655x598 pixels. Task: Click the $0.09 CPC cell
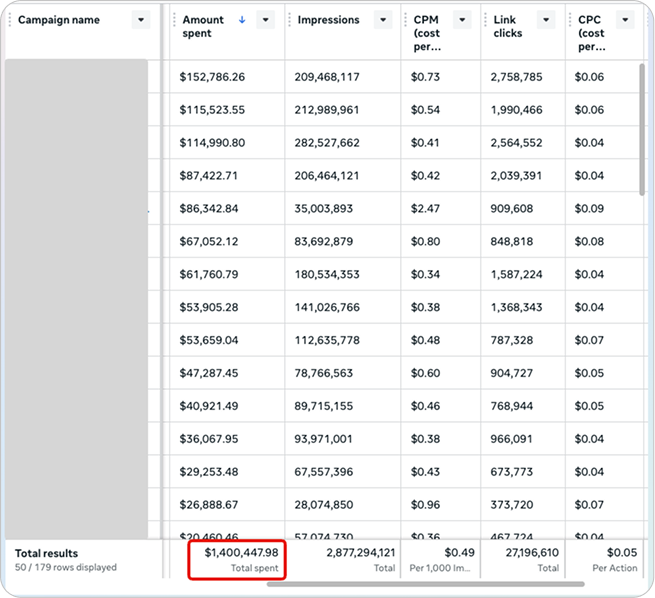coord(589,208)
